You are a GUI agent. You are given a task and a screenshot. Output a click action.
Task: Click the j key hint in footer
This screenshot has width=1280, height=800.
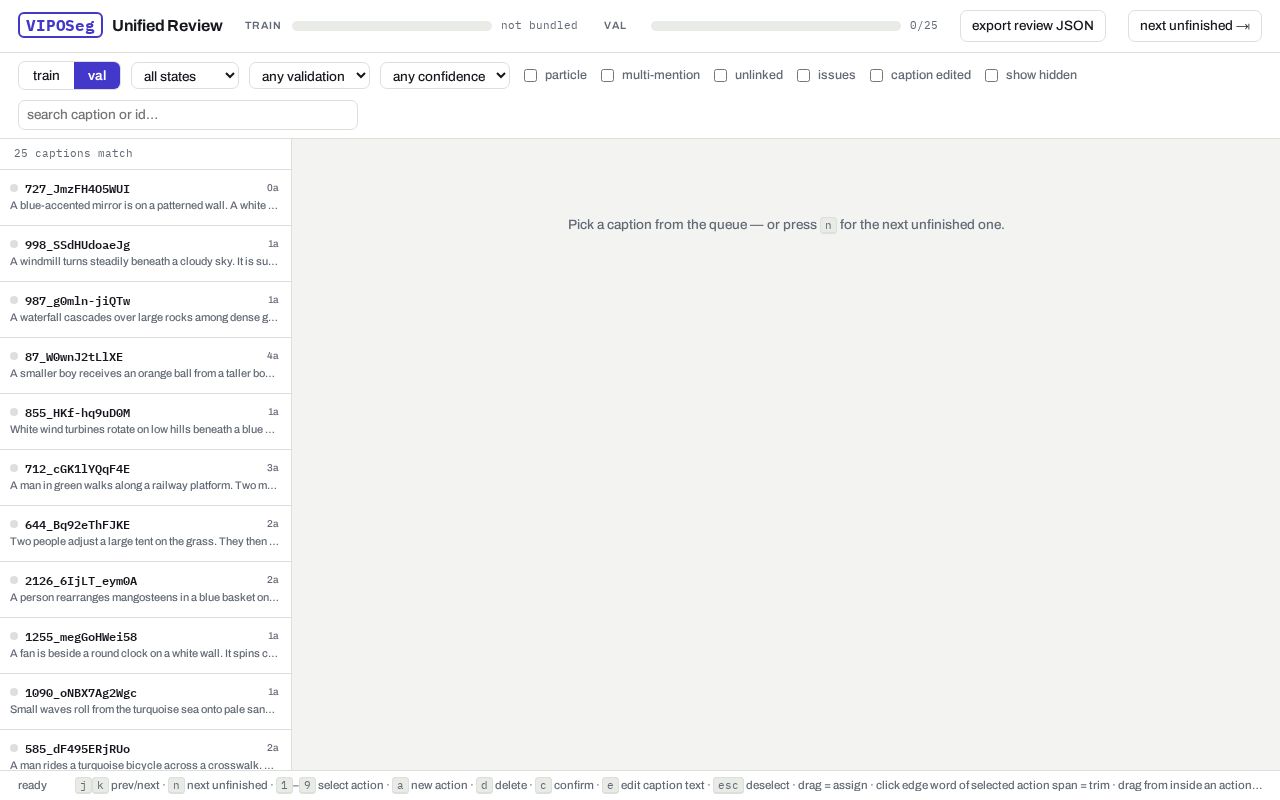83,786
